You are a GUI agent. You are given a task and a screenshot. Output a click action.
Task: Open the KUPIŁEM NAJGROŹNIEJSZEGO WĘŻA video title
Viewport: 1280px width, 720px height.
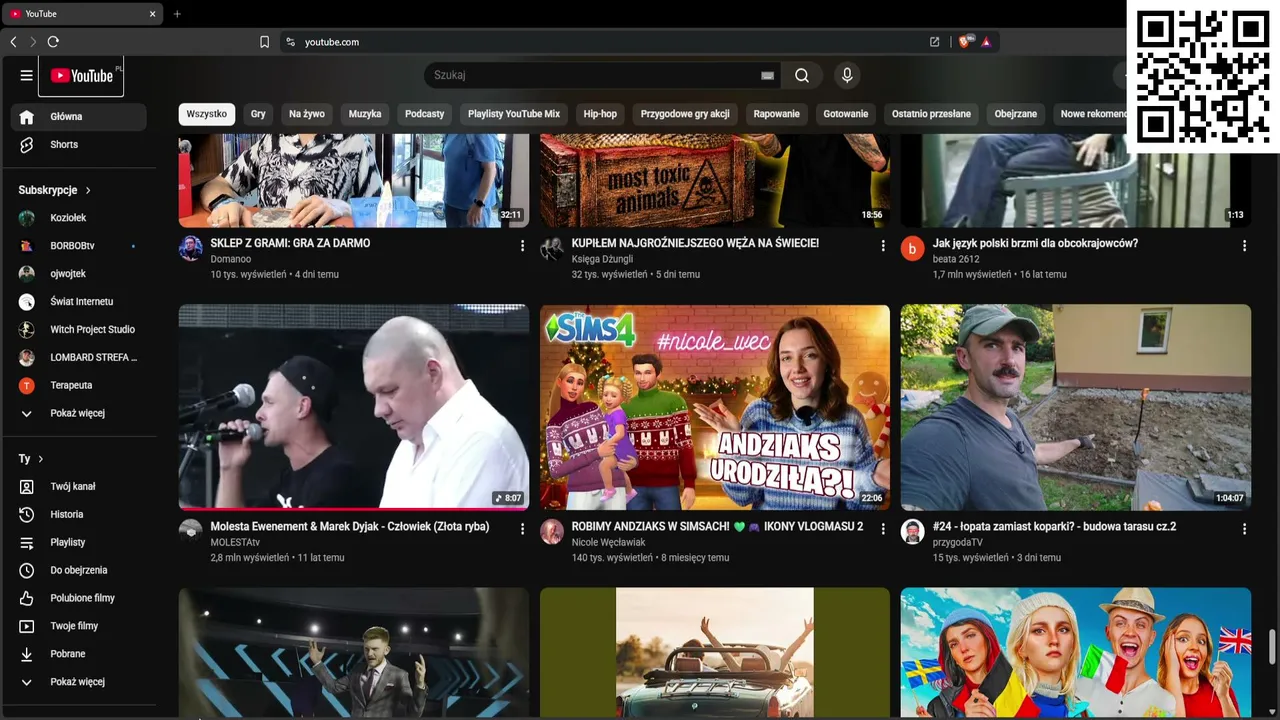[x=695, y=243]
